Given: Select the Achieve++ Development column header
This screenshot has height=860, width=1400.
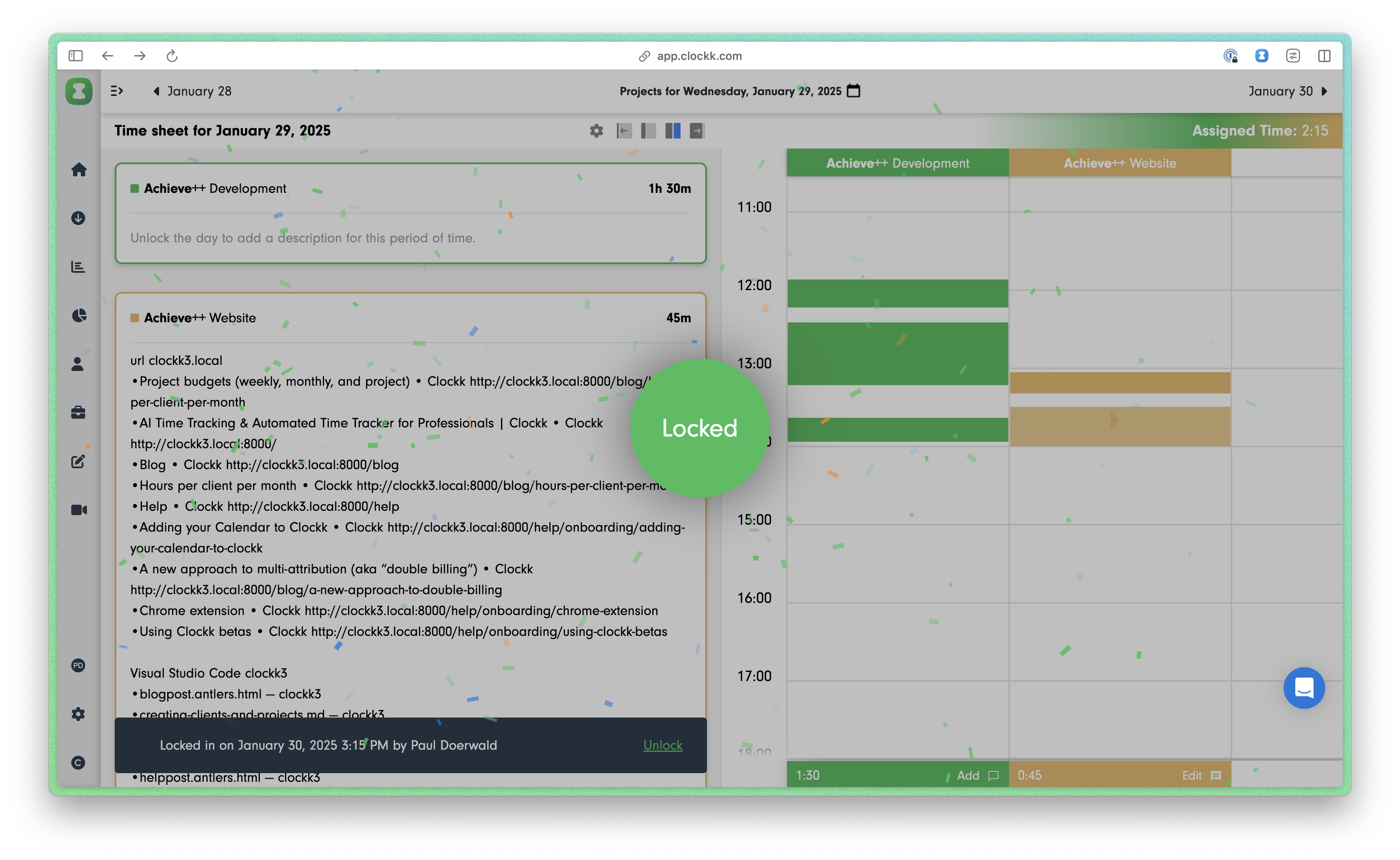Looking at the screenshot, I should [898, 163].
